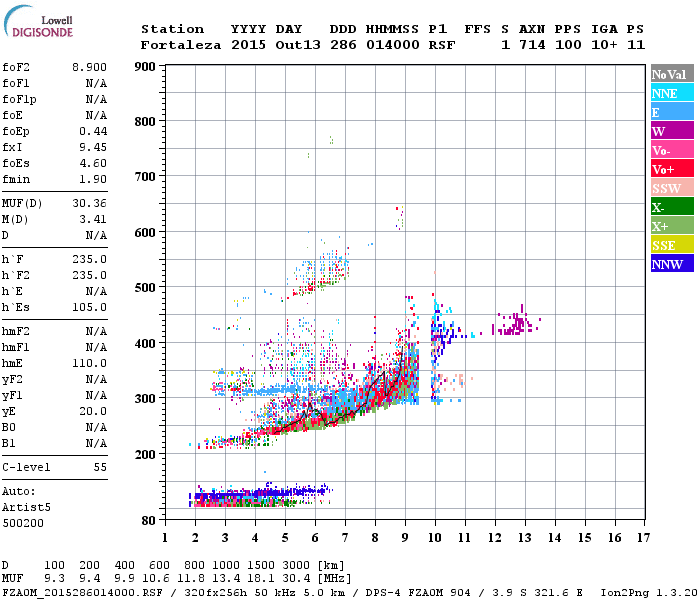Click the h`F value 235.0
The height and width of the screenshot is (600, 700).
89,259
